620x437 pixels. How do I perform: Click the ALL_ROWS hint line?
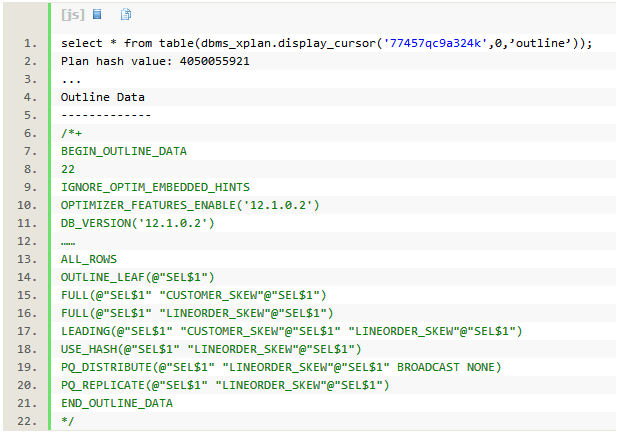pyautogui.click(x=89, y=259)
